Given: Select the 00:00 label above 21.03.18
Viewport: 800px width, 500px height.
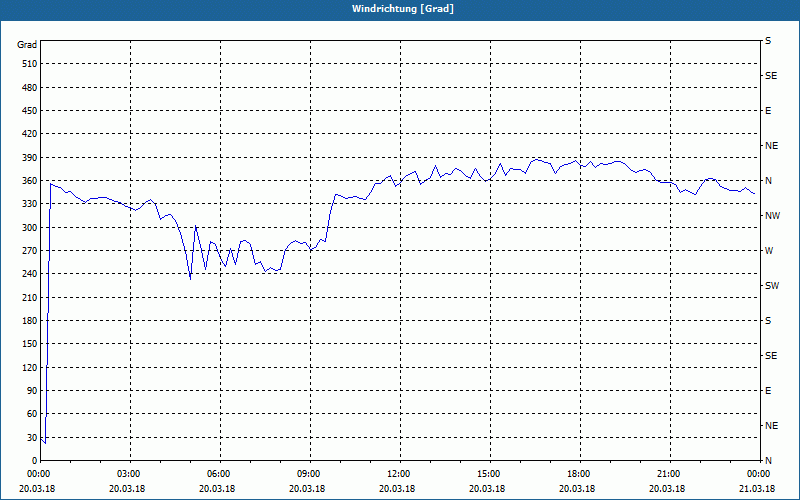Looking at the screenshot, I should [x=759, y=474].
